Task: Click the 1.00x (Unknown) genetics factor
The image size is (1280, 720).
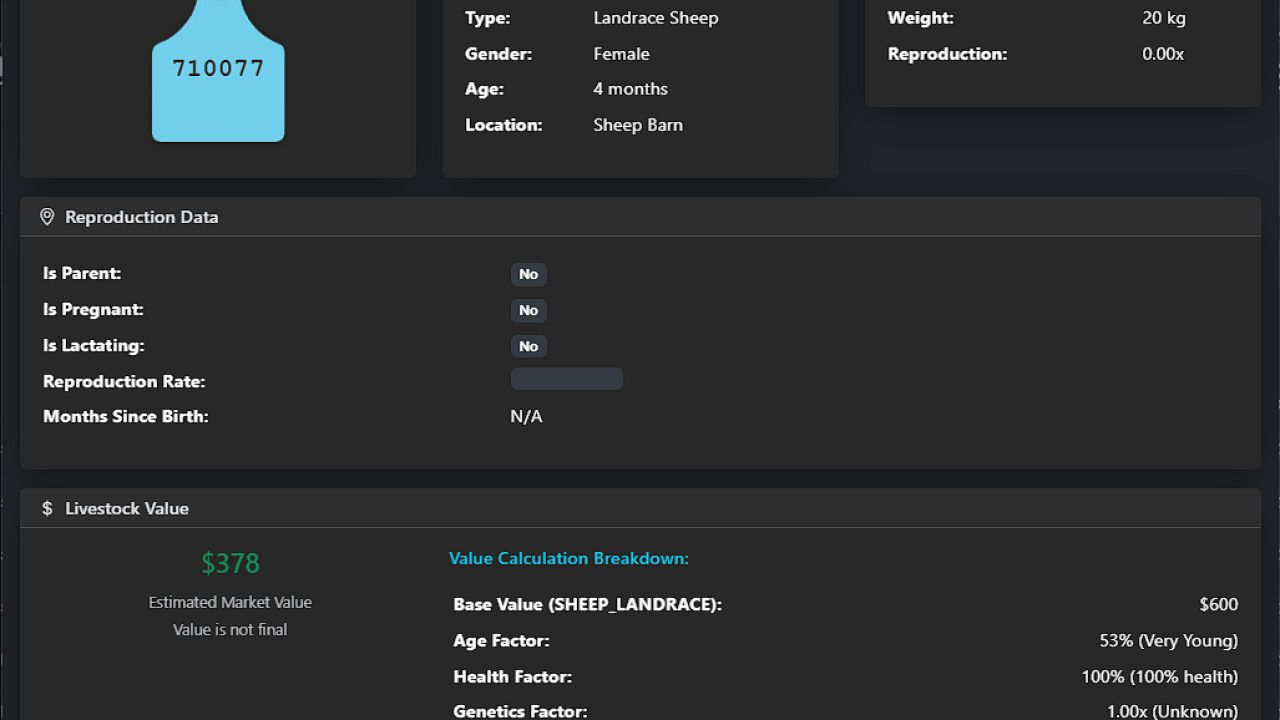Action: coord(1171,711)
